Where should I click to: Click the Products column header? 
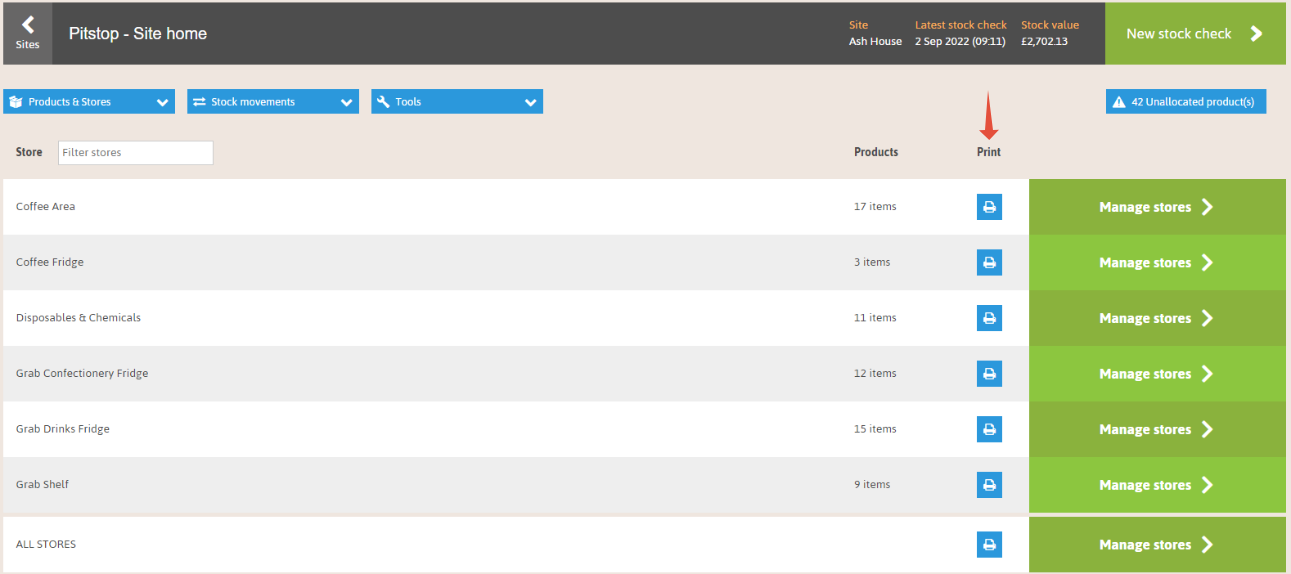pyautogui.click(x=876, y=152)
